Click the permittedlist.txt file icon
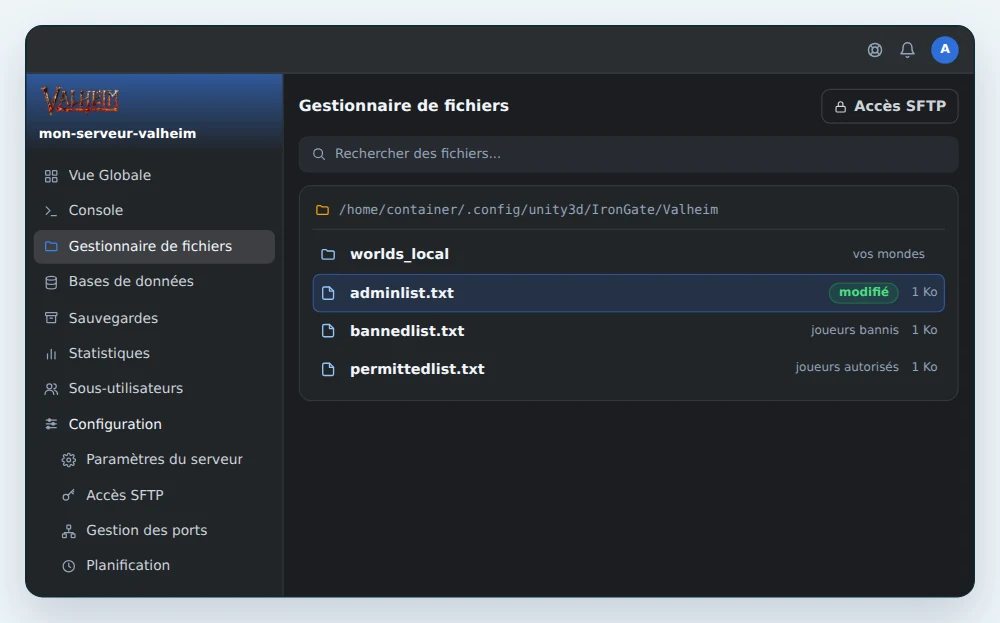 (x=328, y=369)
